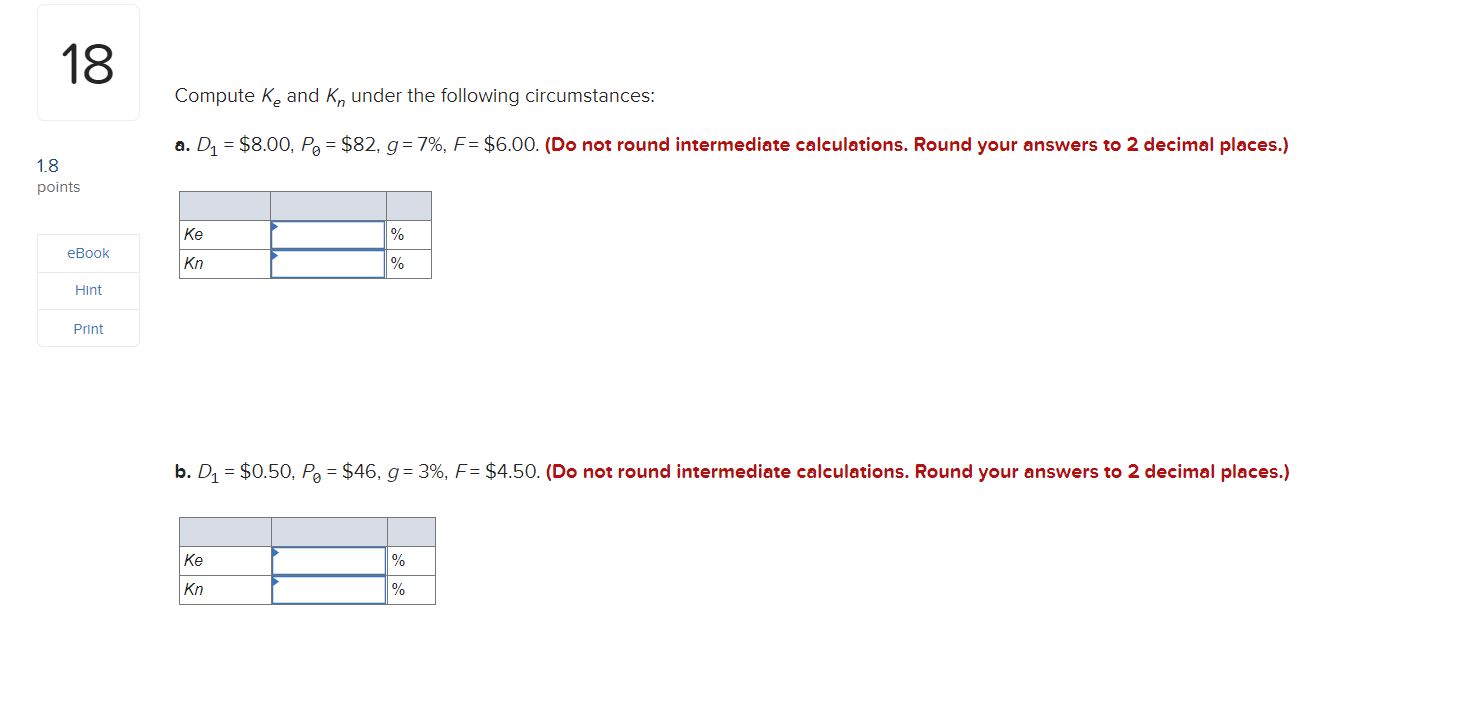Image resolution: width=1466 pixels, height=705 pixels.
Task: Click the blue marker beside Kn input in part b
Action: pos(276,583)
